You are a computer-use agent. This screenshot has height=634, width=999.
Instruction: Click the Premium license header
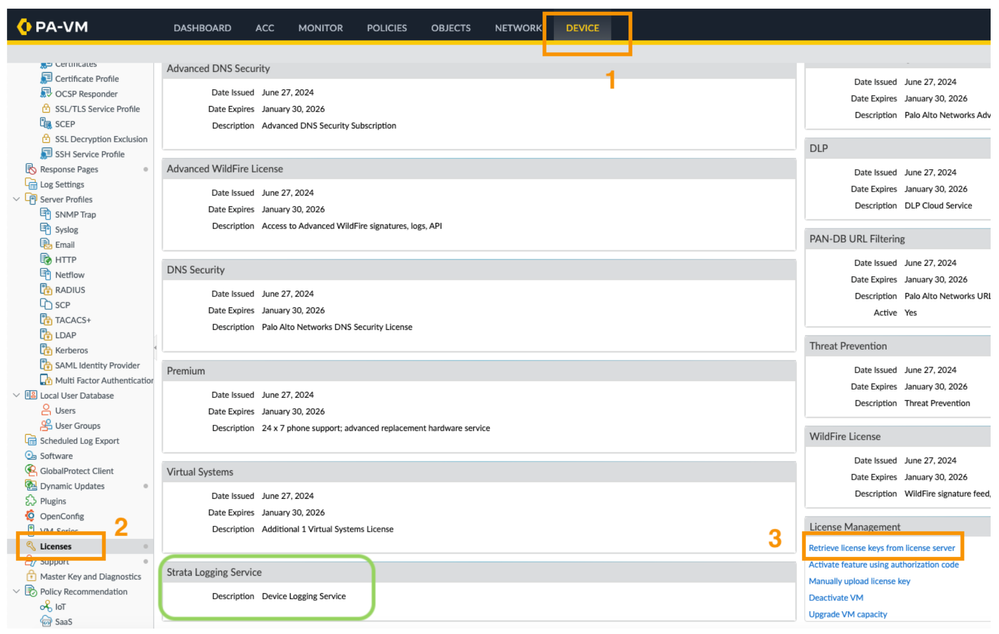click(x=479, y=371)
